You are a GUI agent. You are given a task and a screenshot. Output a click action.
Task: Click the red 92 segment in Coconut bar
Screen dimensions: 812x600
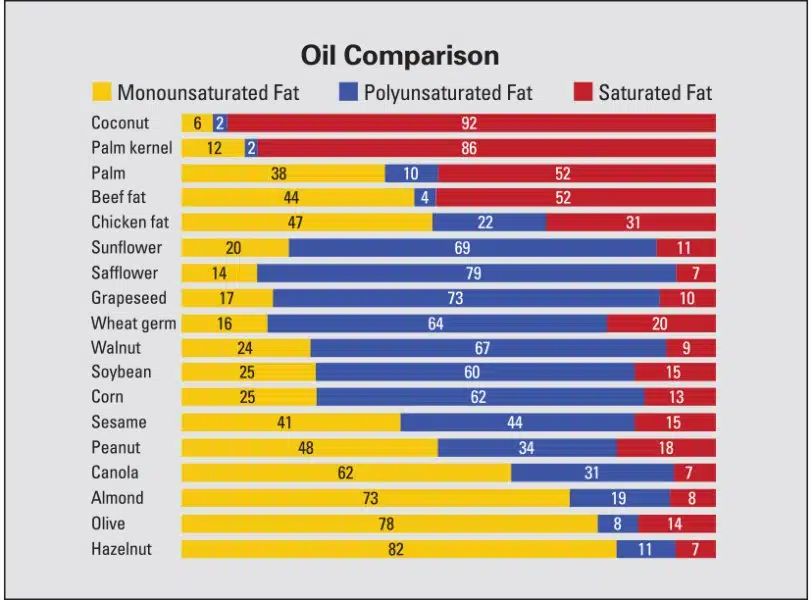coord(472,123)
